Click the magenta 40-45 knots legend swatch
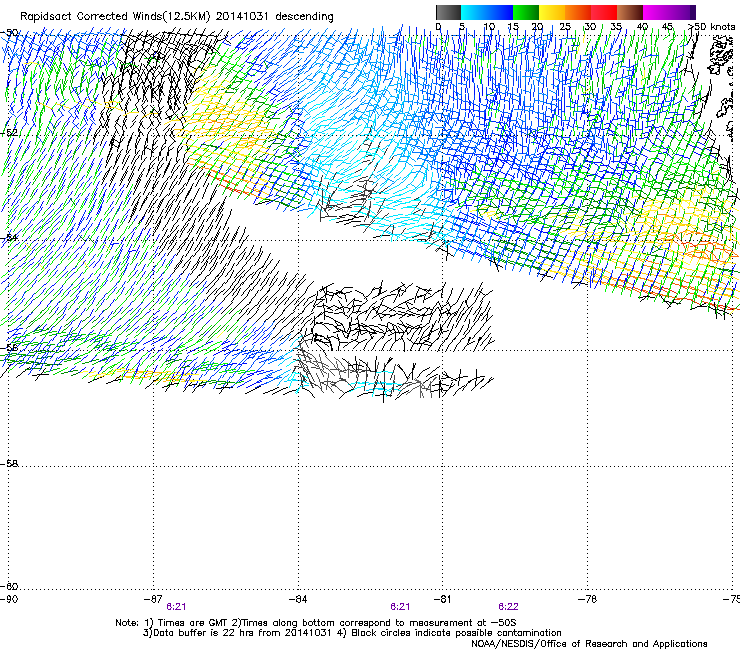This screenshot has height=650, width=740. (x=656, y=12)
